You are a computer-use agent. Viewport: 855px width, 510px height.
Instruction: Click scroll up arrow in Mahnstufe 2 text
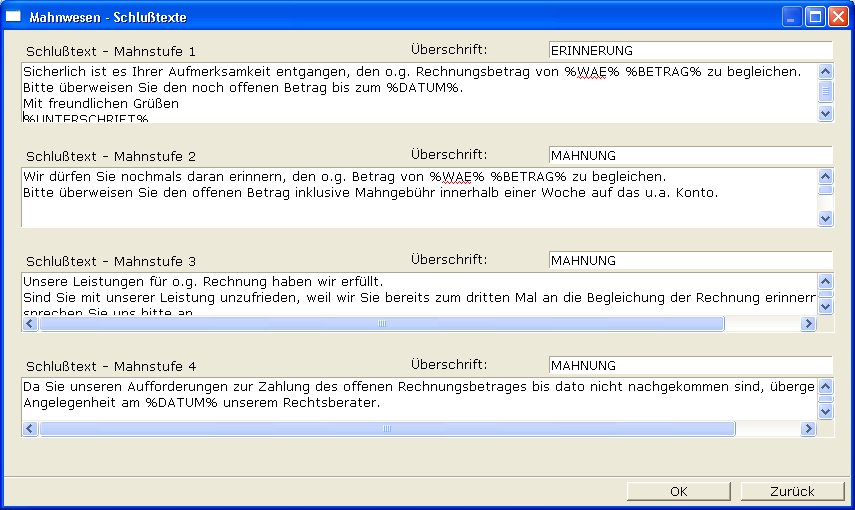coord(825,176)
